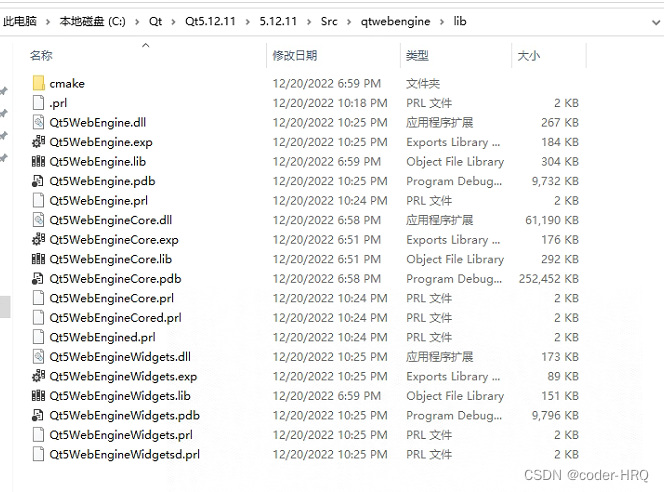The image size is (664, 492).
Task: Expand the chevron after Qt5.12.11 breadcrumb
Action: [x=248, y=22]
